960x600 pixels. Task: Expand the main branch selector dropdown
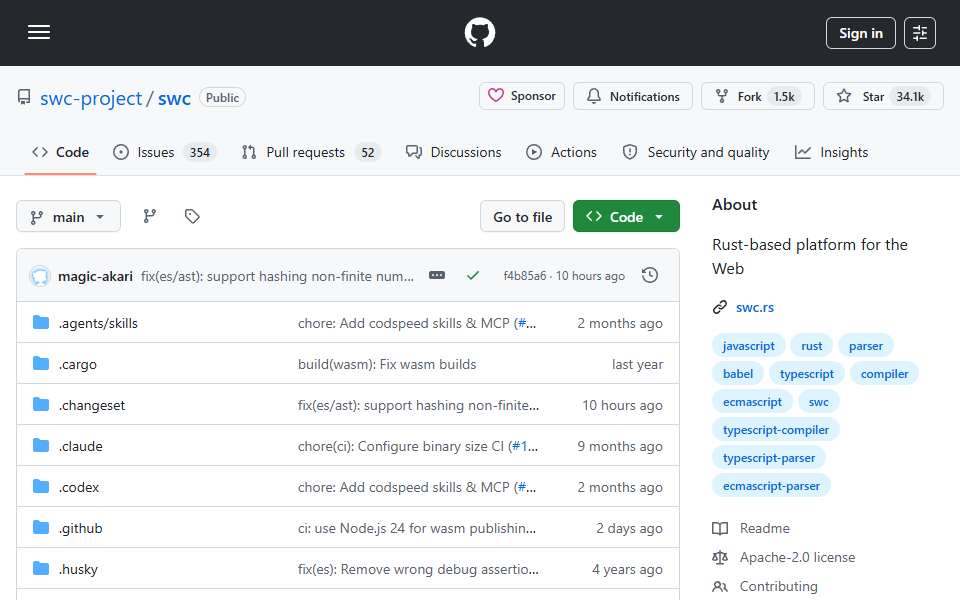(x=69, y=217)
